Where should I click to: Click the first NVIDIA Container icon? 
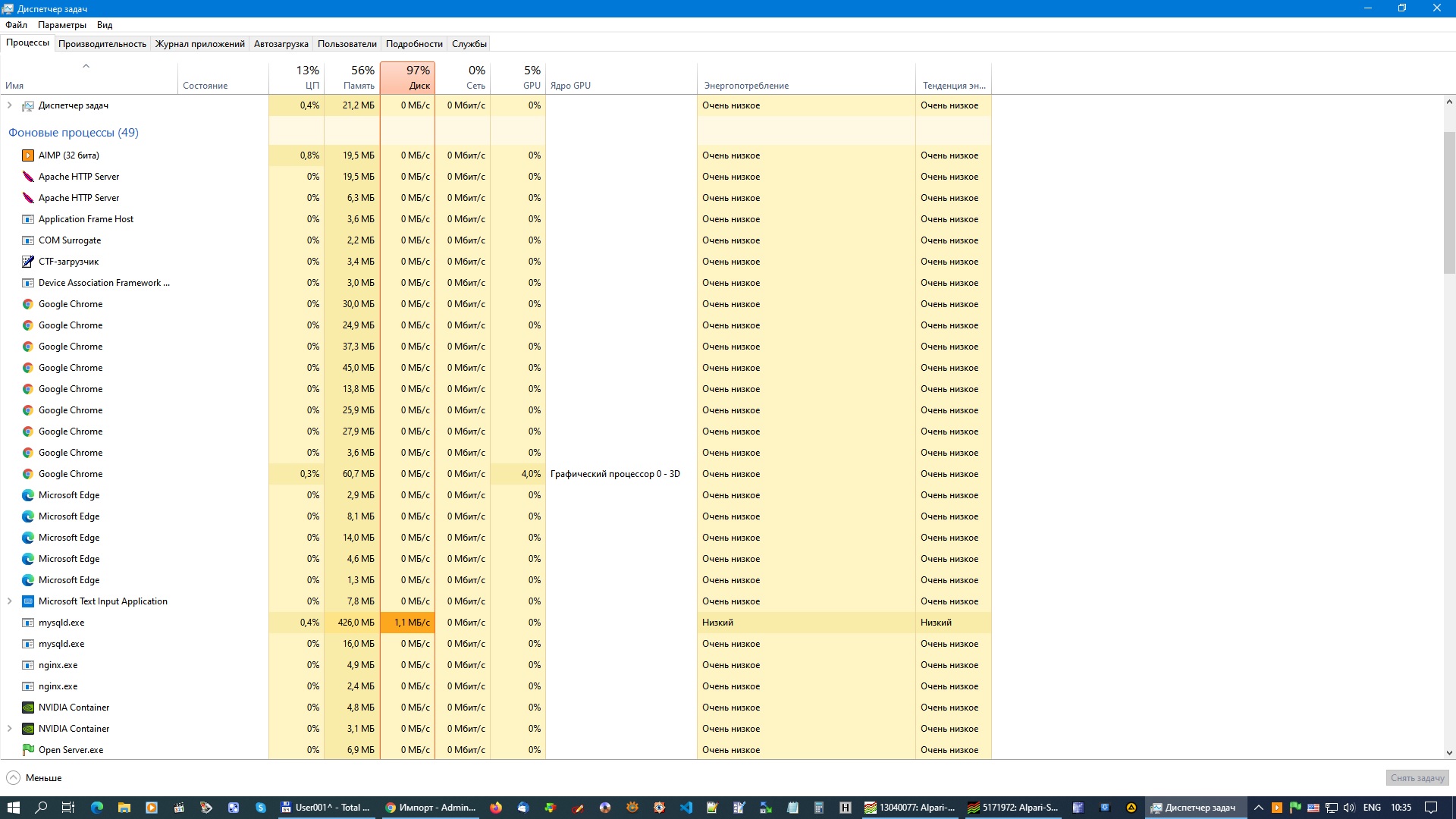[x=28, y=708]
